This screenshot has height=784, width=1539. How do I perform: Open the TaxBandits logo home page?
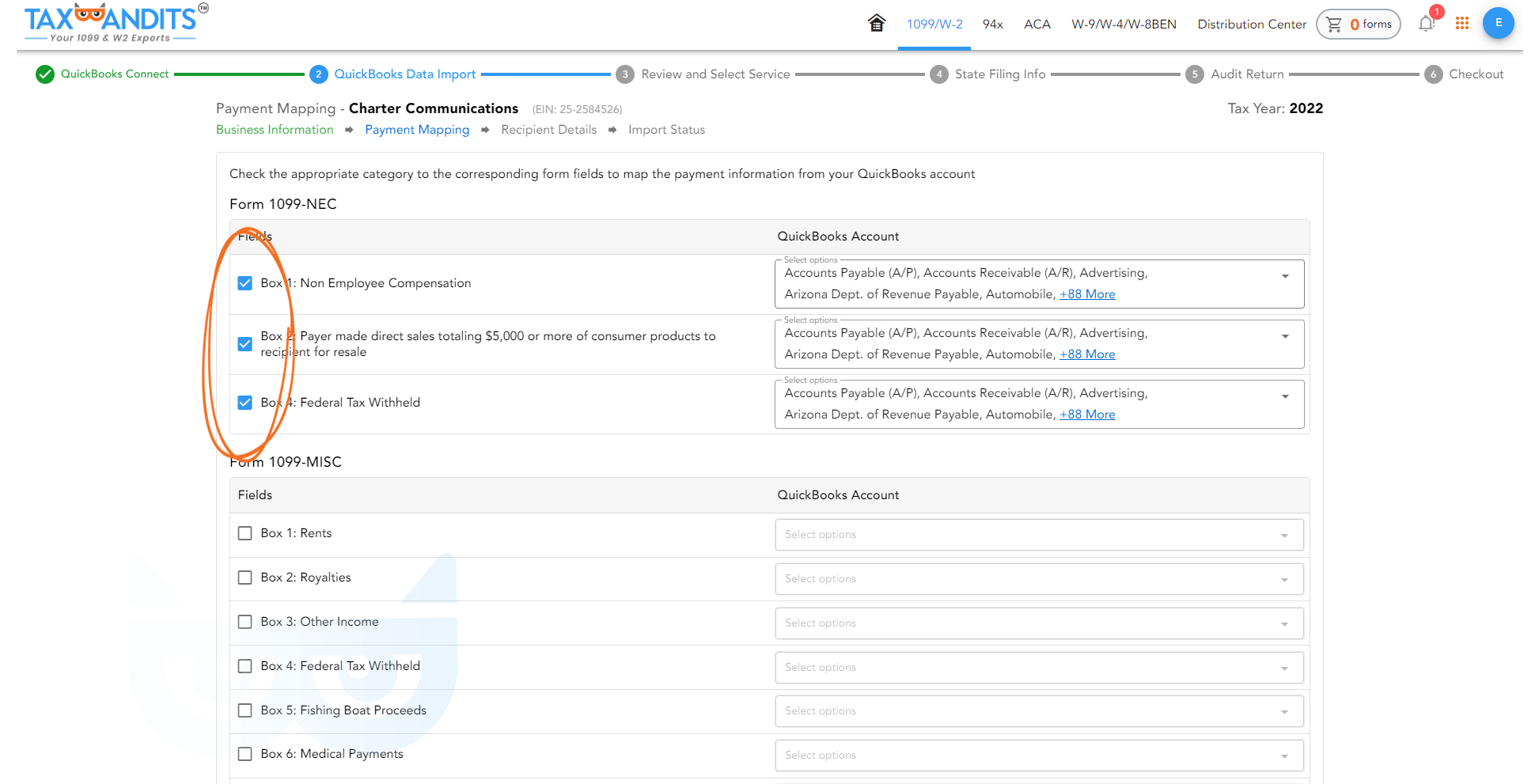pos(116,23)
